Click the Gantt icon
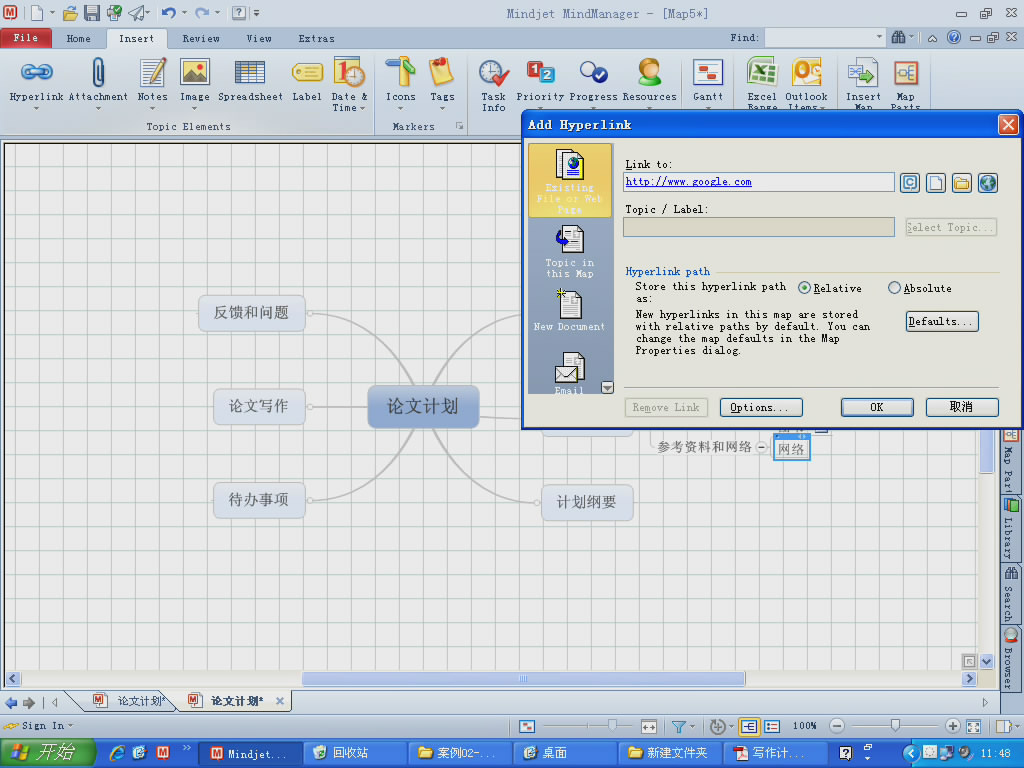1024x768 pixels. (708, 72)
